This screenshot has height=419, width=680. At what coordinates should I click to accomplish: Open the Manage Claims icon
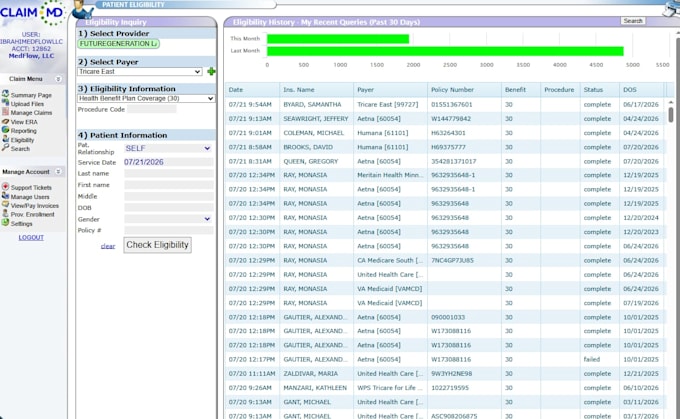click(5, 112)
